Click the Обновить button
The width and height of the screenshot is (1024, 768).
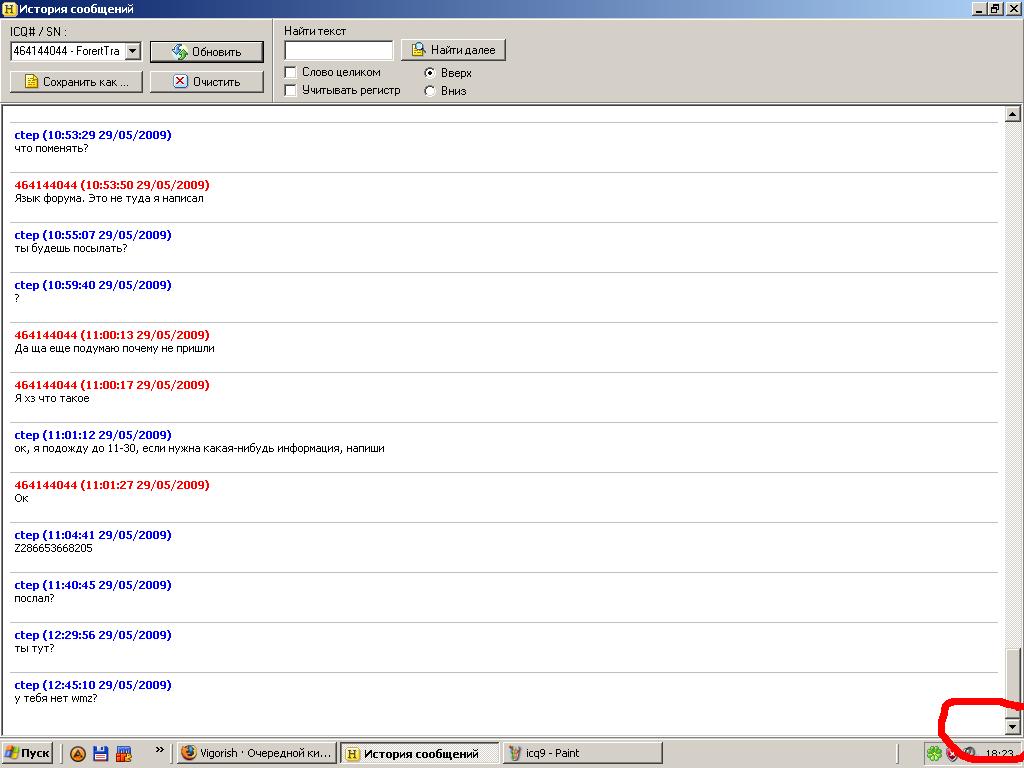206,52
